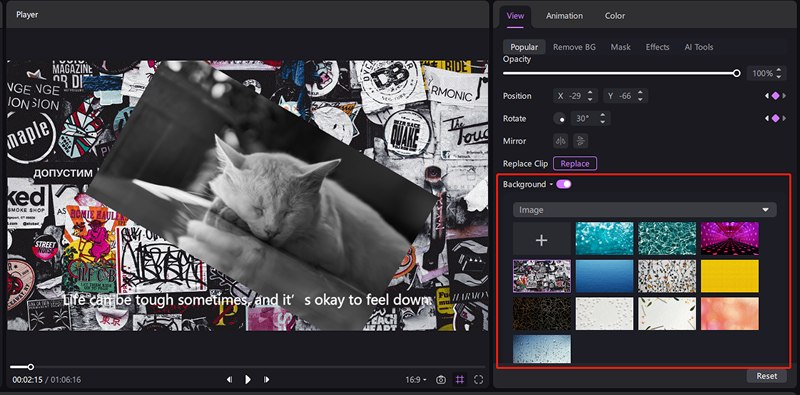Click the subtitle text in preview
The image size is (800, 395).
[x=247, y=300]
